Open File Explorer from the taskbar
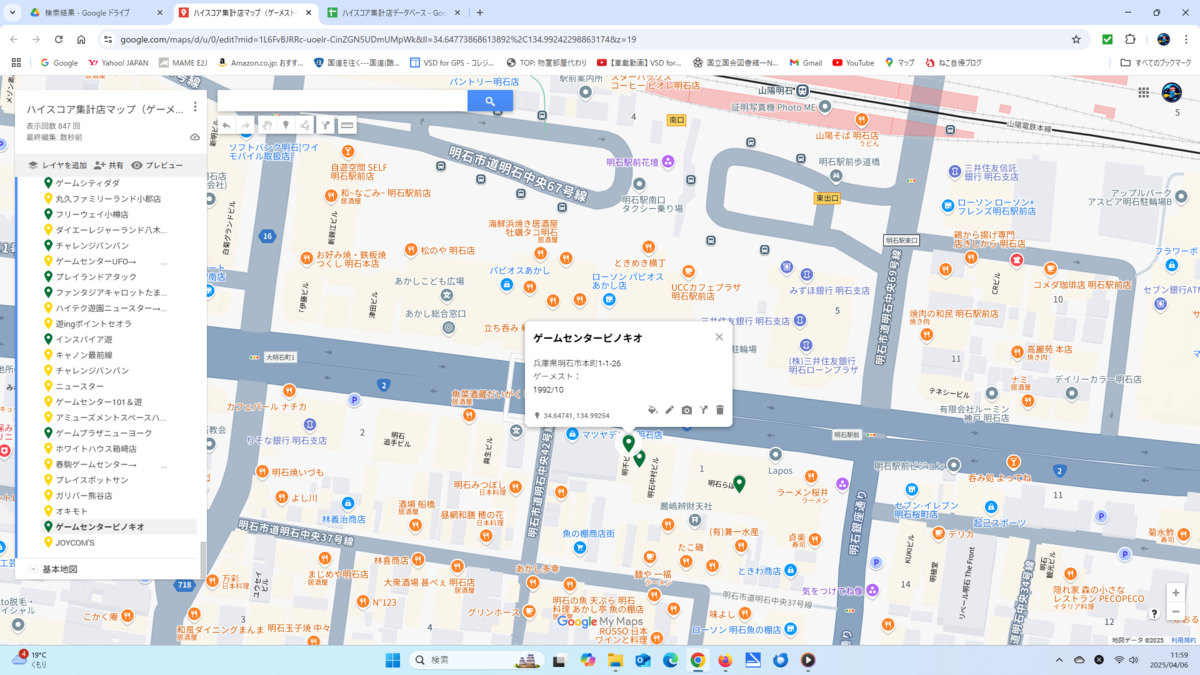This screenshot has width=1200, height=675. click(615, 660)
